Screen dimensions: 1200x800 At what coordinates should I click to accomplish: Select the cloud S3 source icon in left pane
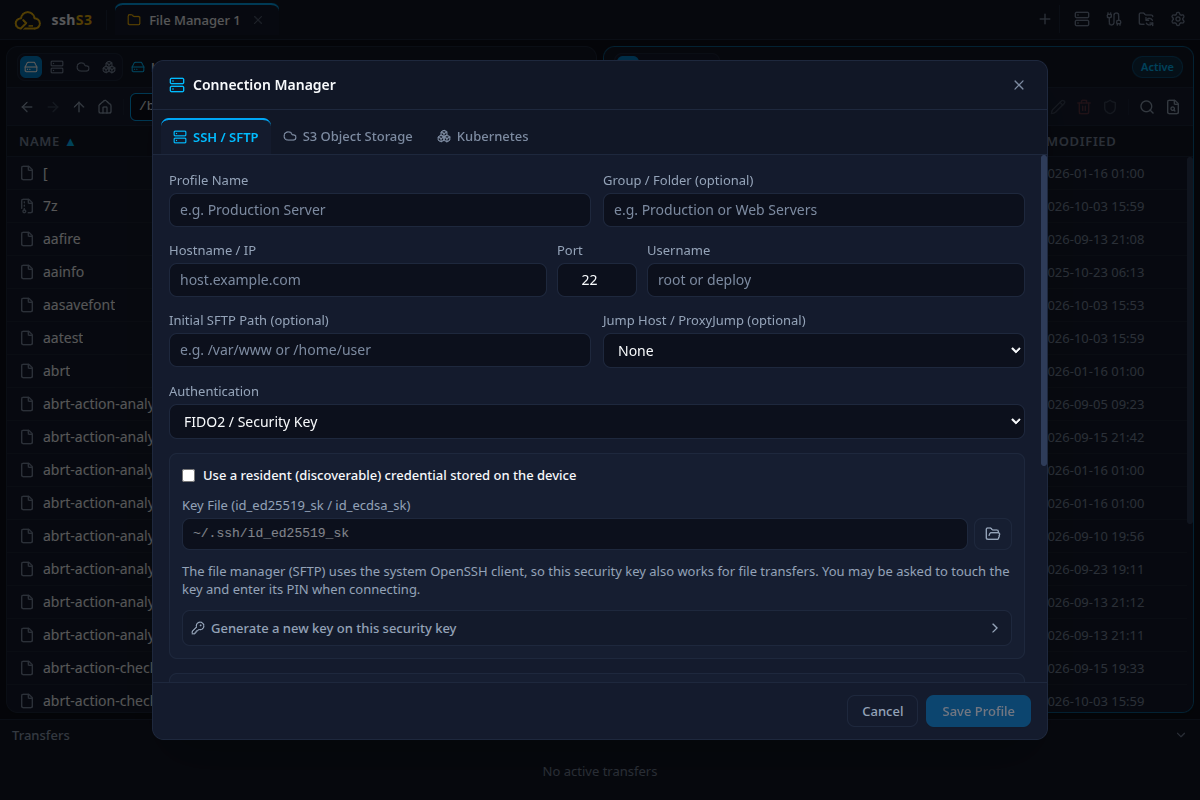click(x=83, y=67)
